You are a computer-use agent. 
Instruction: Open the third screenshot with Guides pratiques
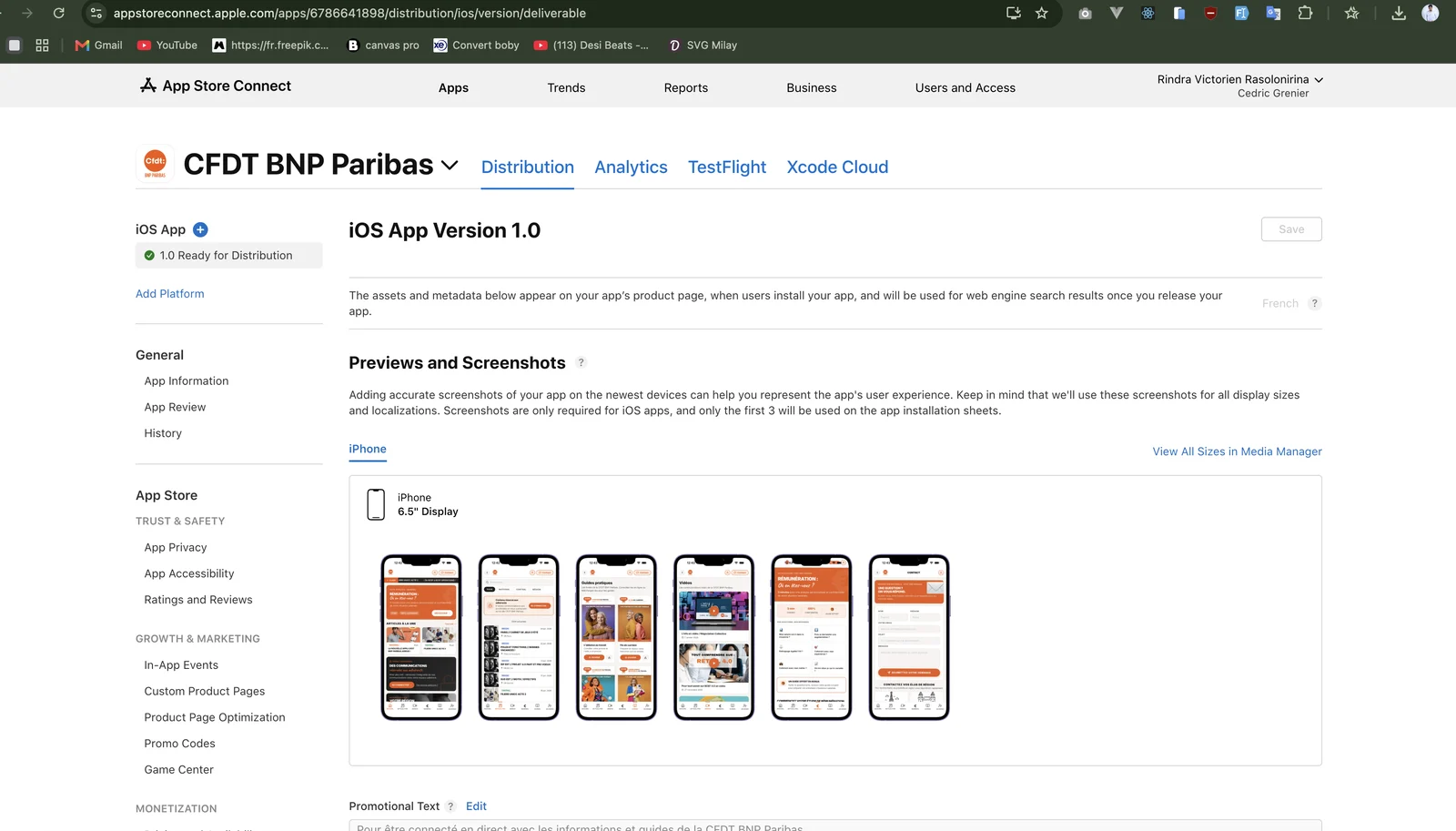coord(616,637)
